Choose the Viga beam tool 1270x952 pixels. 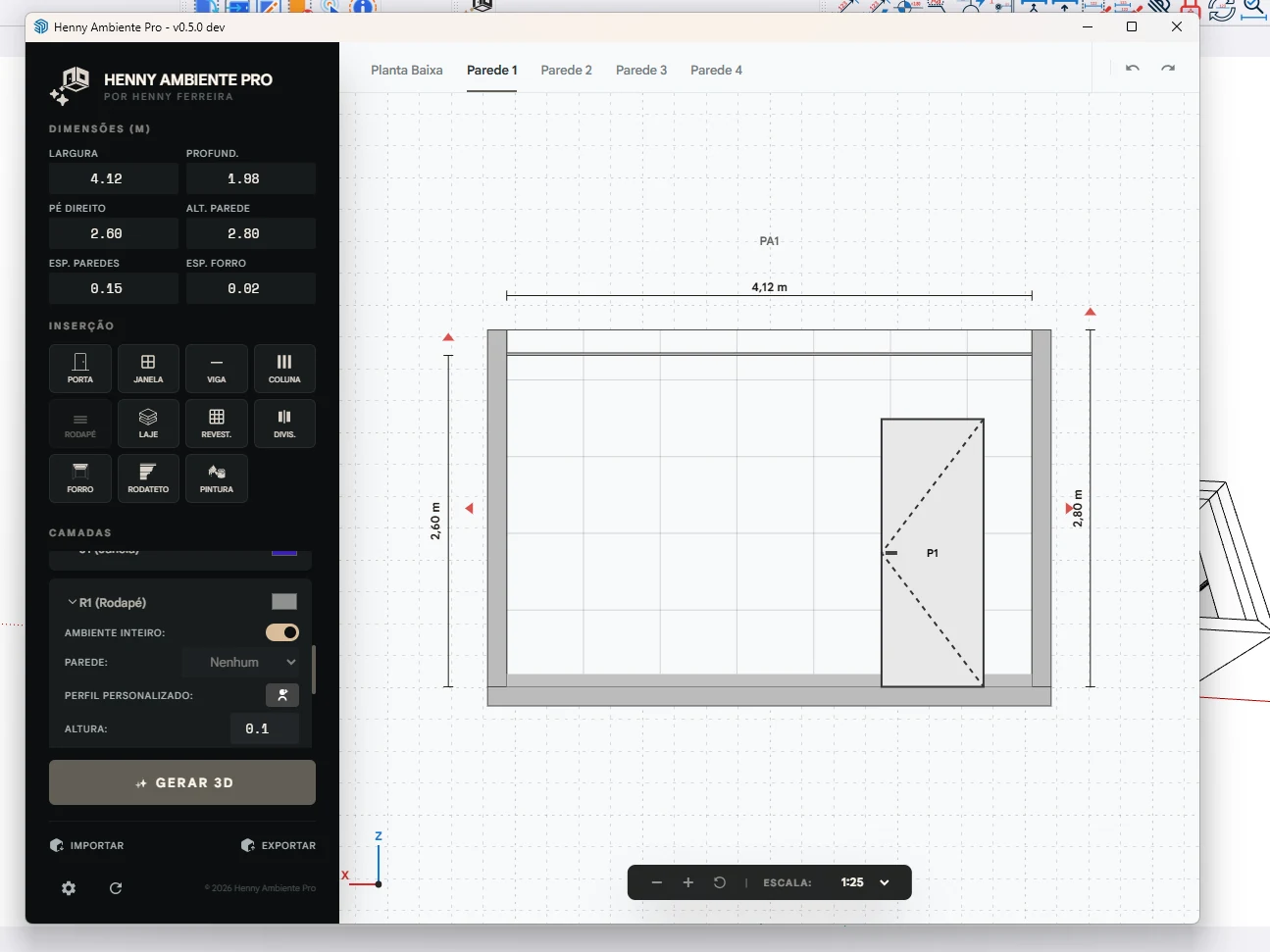[217, 369]
